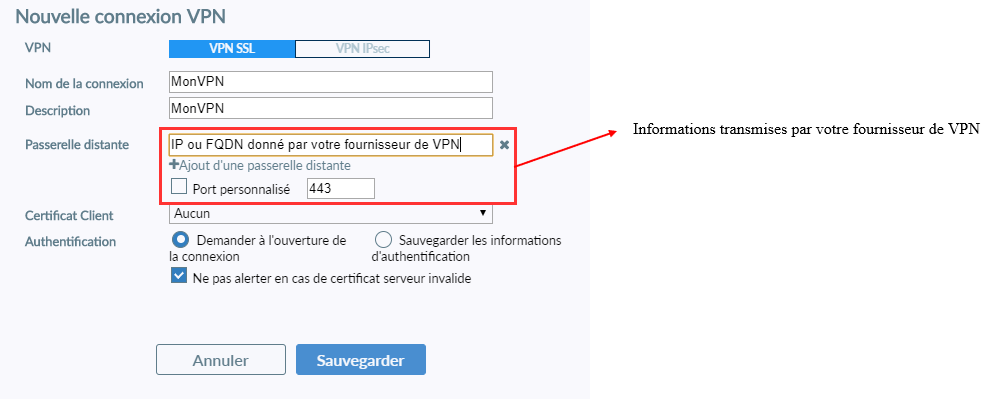Click the Authentification label

click(x=70, y=242)
